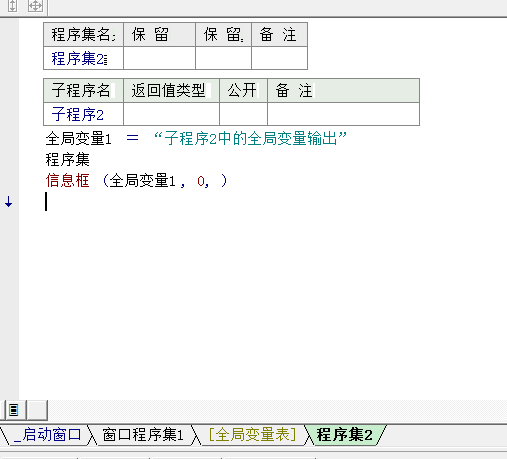Switch to the [全局变量表] tab
507x459 pixels.
(x=252, y=435)
